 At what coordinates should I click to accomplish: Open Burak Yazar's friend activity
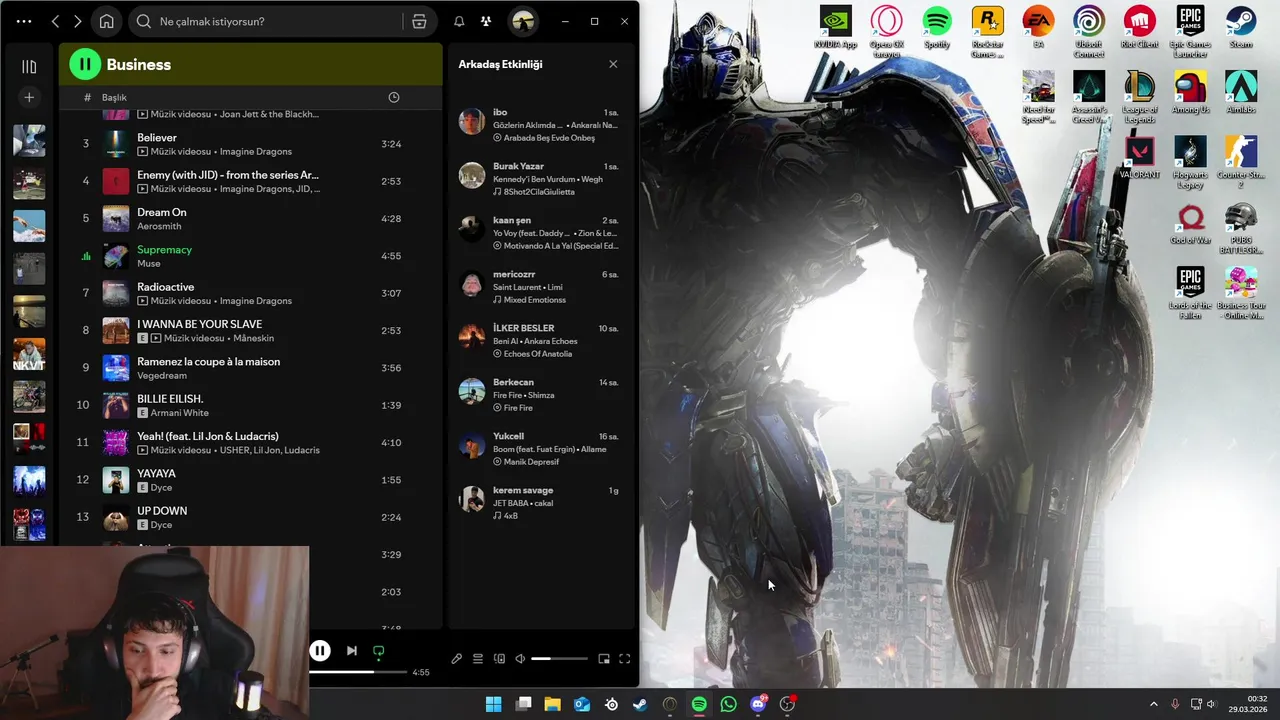click(540, 179)
